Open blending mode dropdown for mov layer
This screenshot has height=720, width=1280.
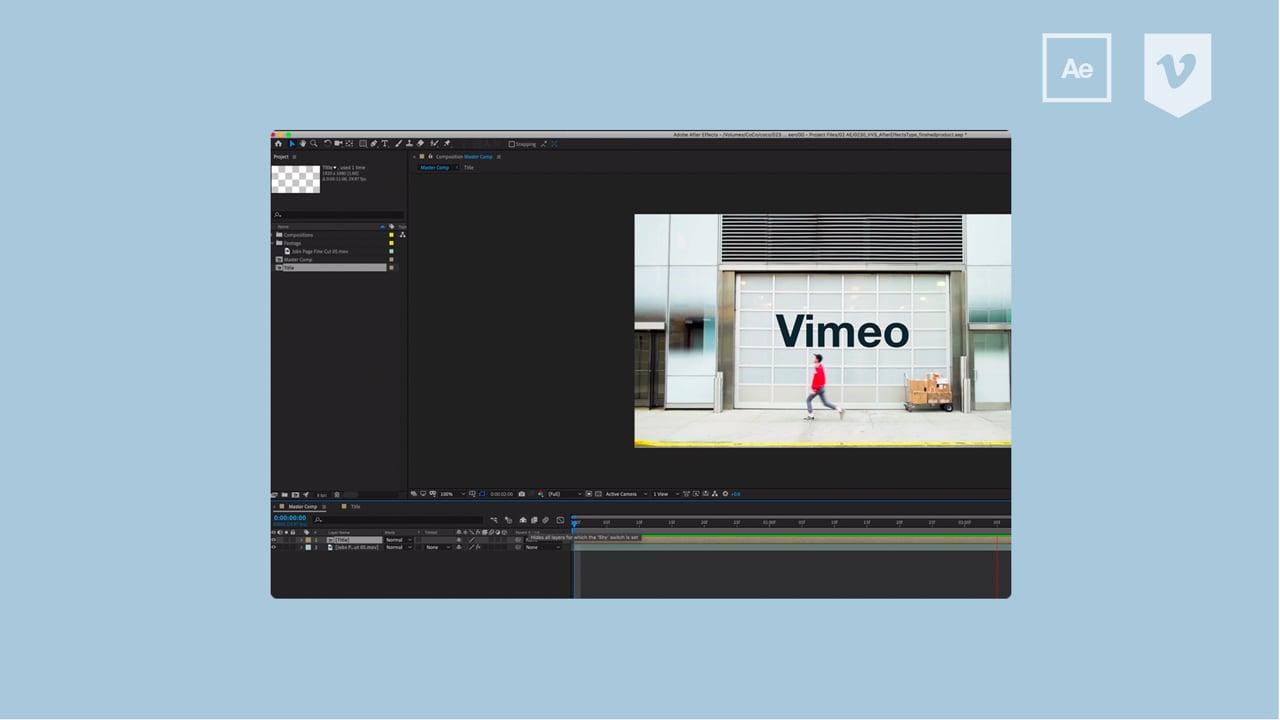pos(399,547)
